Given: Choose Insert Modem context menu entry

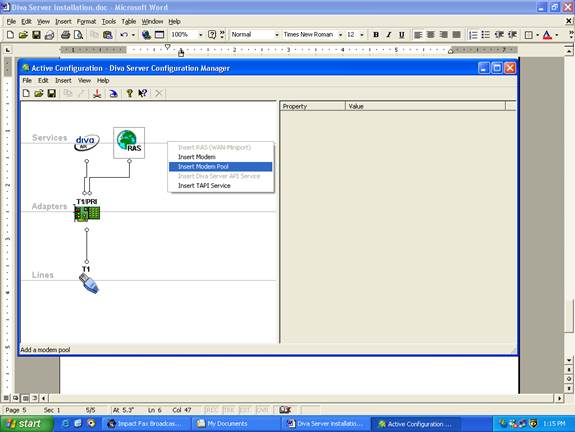Looking at the screenshot, I should (x=220, y=157).
